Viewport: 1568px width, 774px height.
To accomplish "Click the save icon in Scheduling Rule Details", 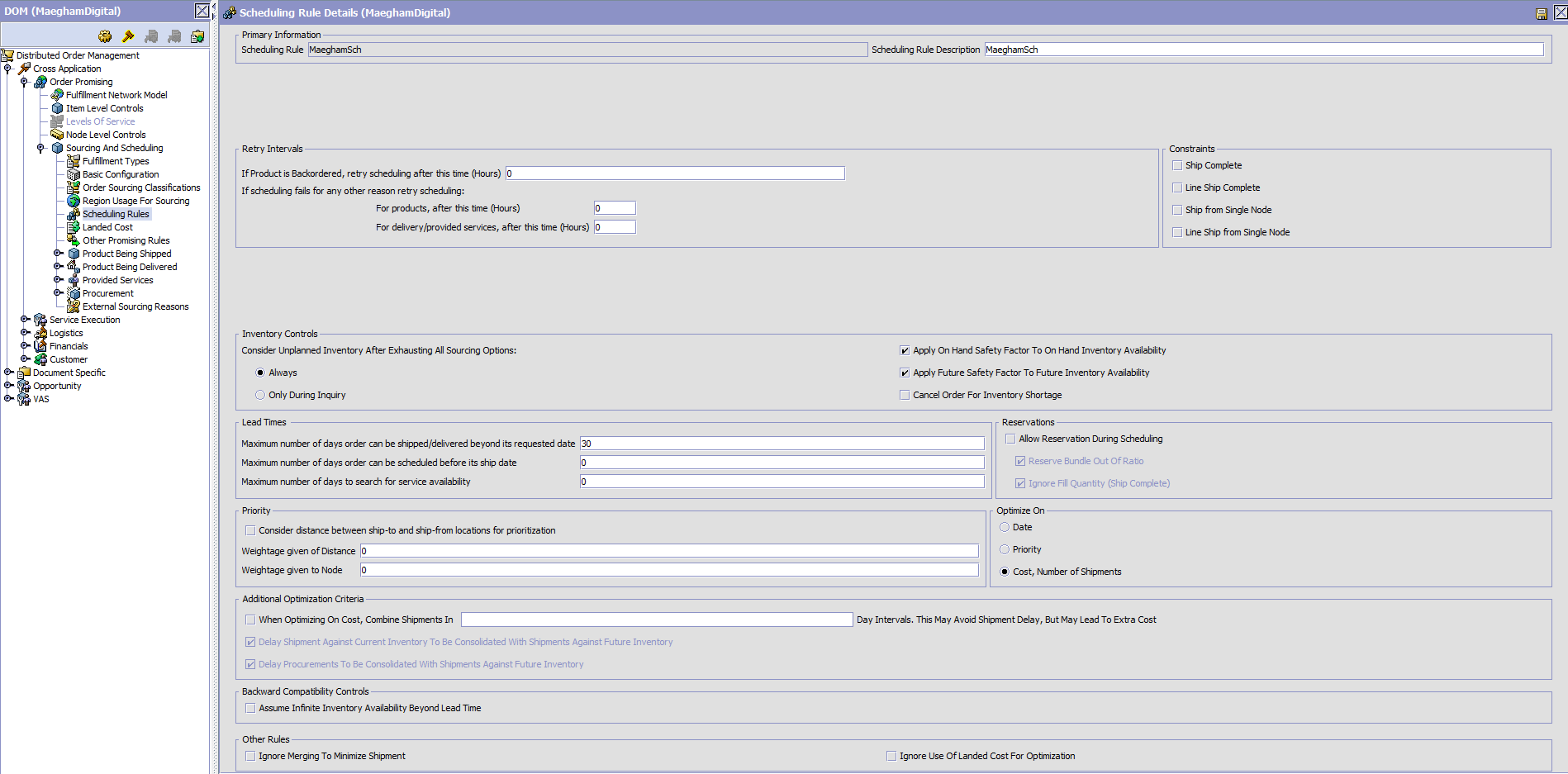I will 1541,13.
